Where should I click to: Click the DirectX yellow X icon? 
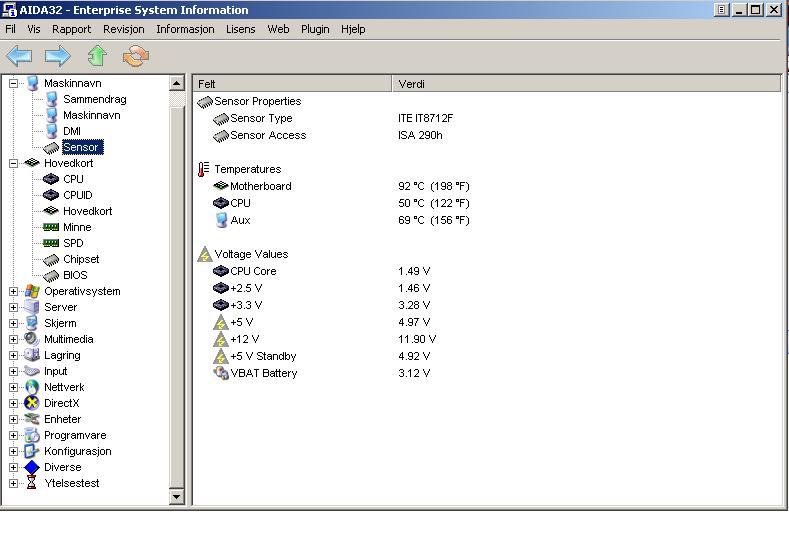32,403
